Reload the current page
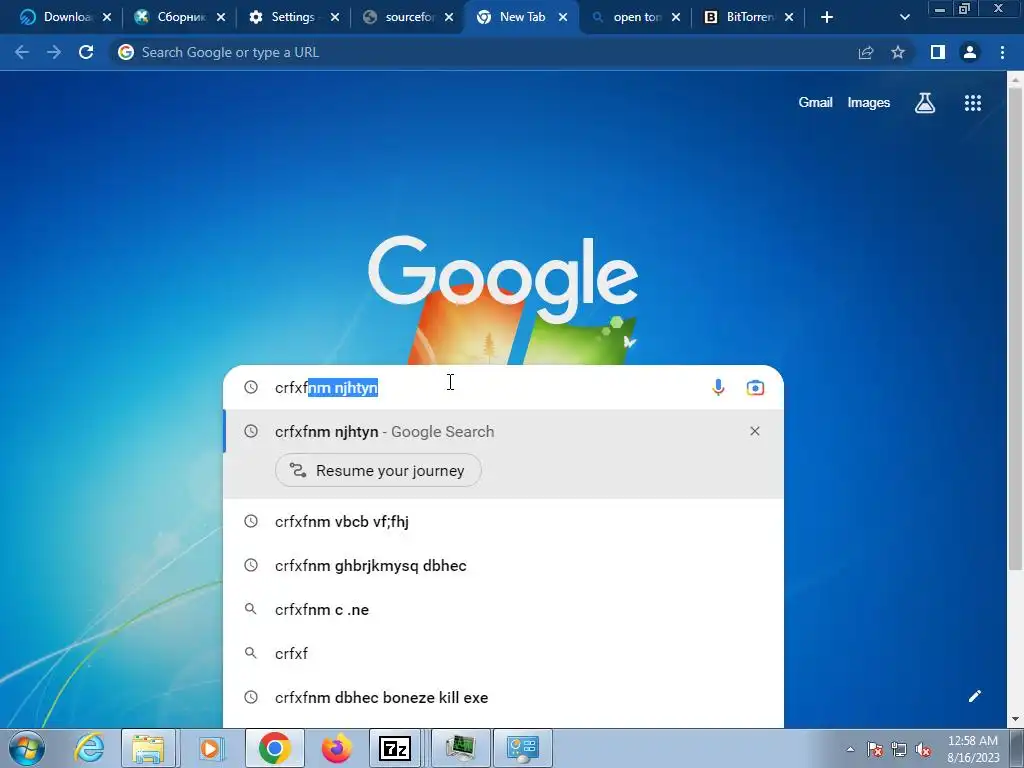This screenshot has height=768, width=1024. pos(86,52)
